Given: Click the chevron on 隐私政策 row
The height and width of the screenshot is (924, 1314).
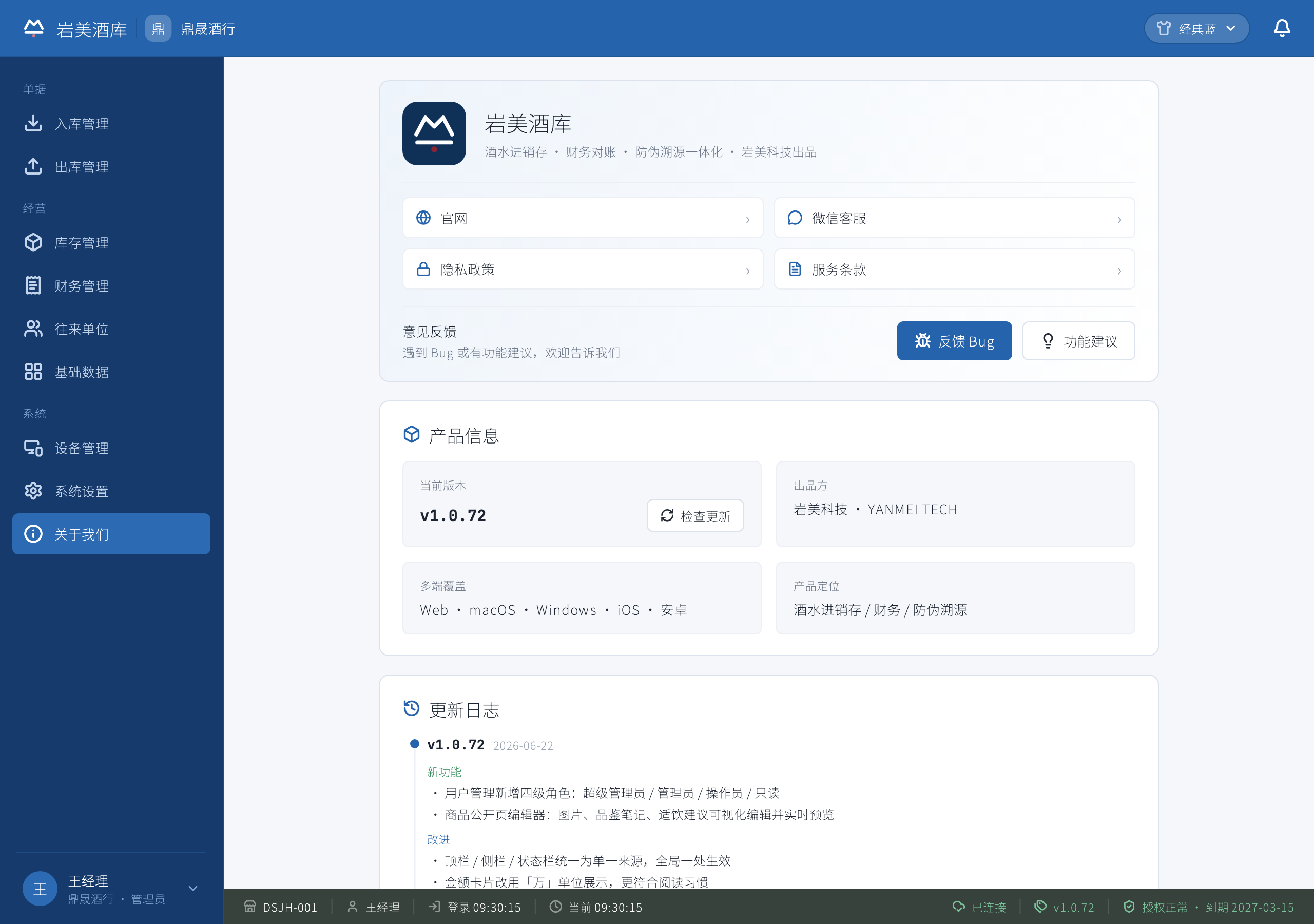Looking at the screenshot, I should (x=747, y=271).
